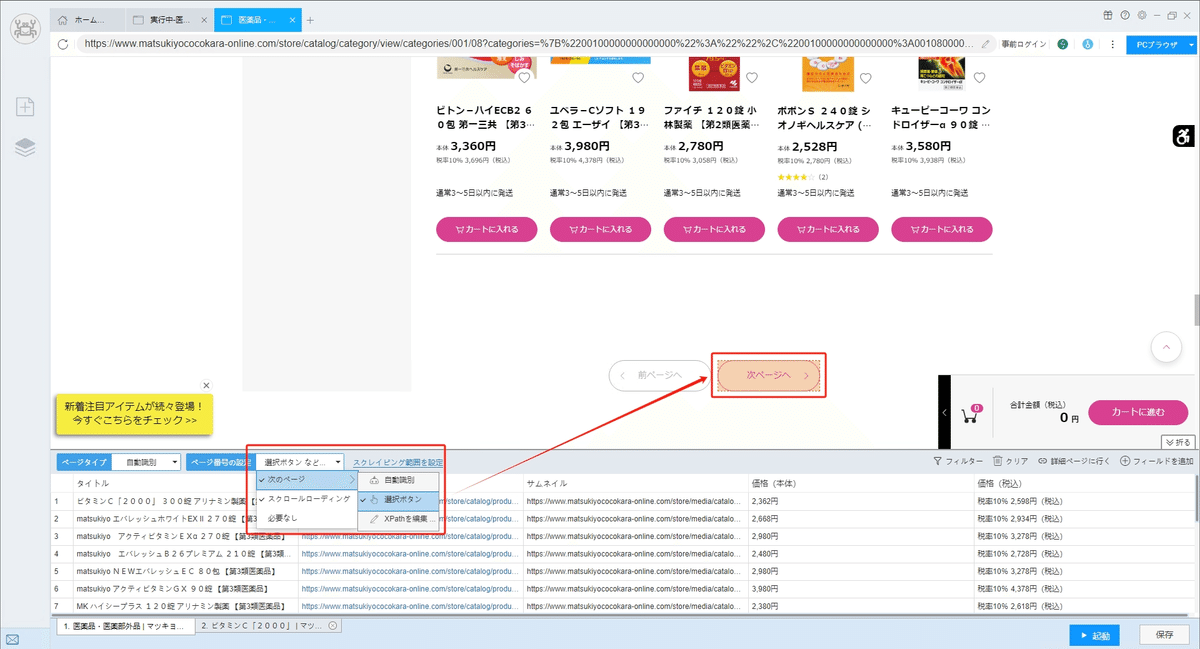Open the settings gear in title bar
Image resolution: width=1200 pixels, height=649 pixels.
click(1141, 15)
